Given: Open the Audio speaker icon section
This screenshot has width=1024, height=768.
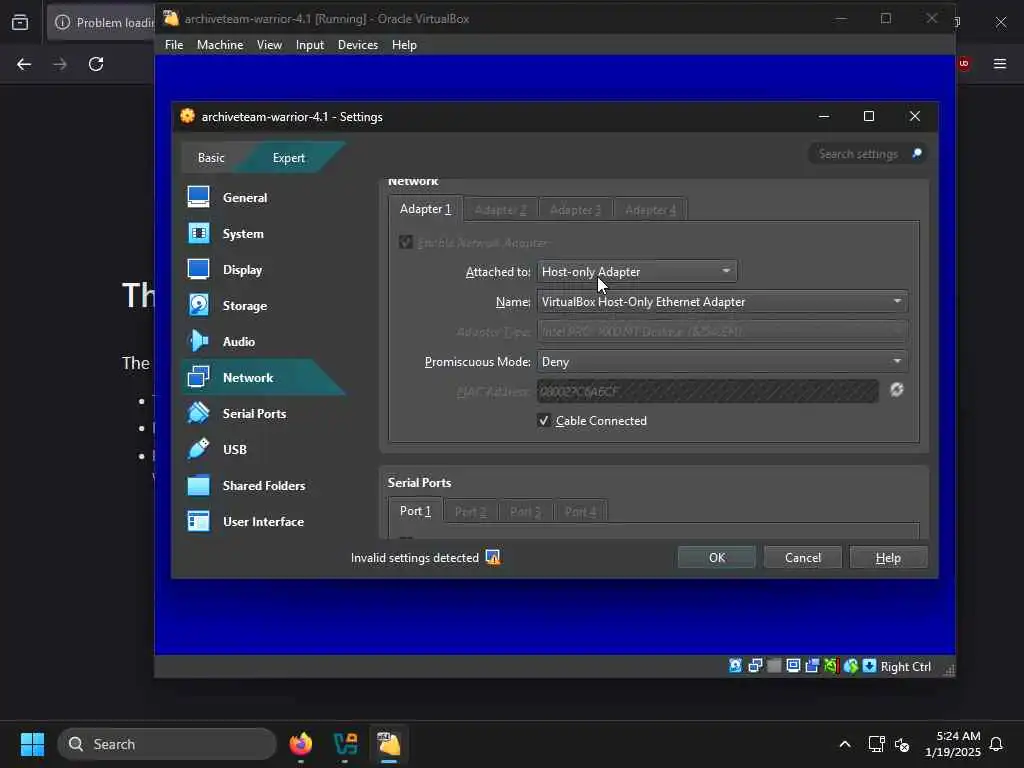Looking at the screenshot, I should pos(199,341).
